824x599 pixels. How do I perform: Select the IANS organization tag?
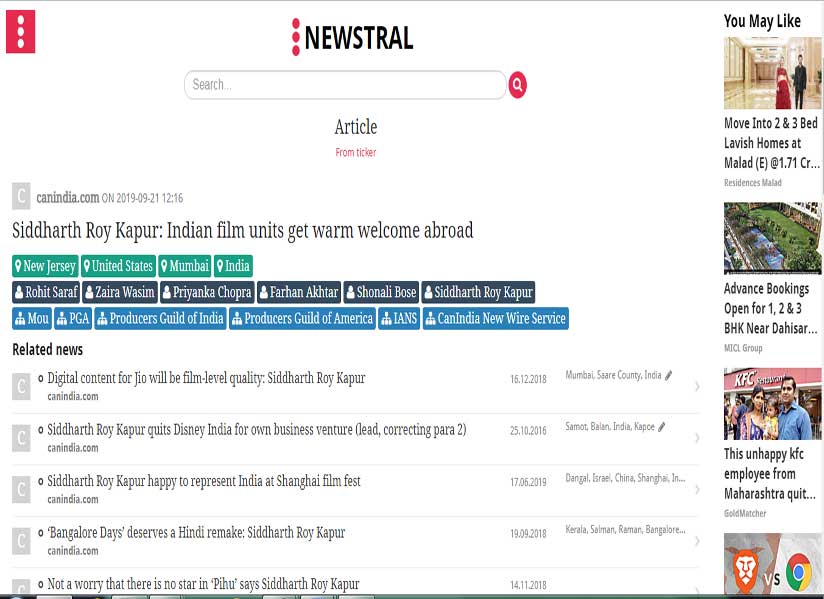[x=399, y=318]
